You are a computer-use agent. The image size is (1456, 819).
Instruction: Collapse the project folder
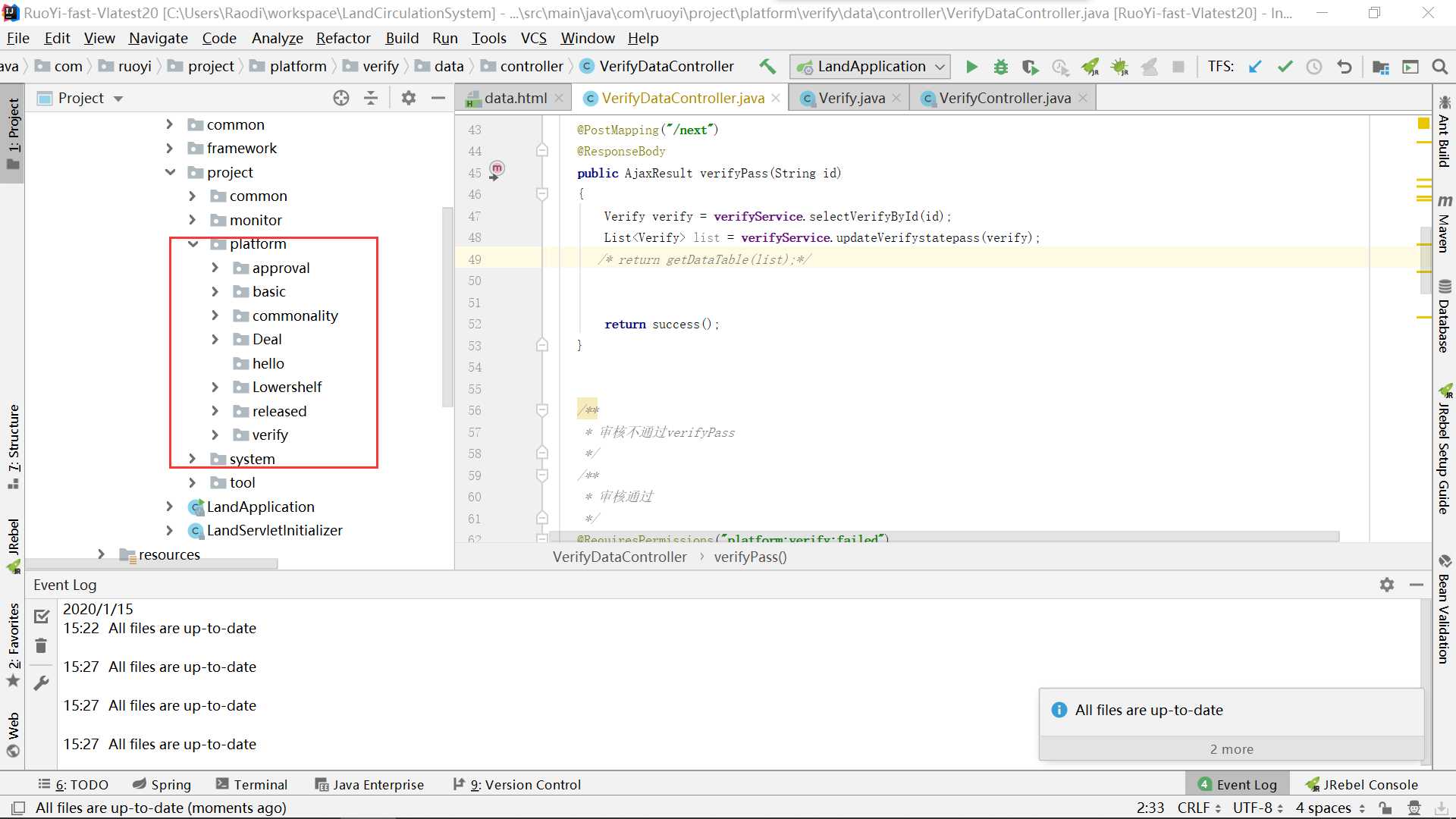(170, 172)
